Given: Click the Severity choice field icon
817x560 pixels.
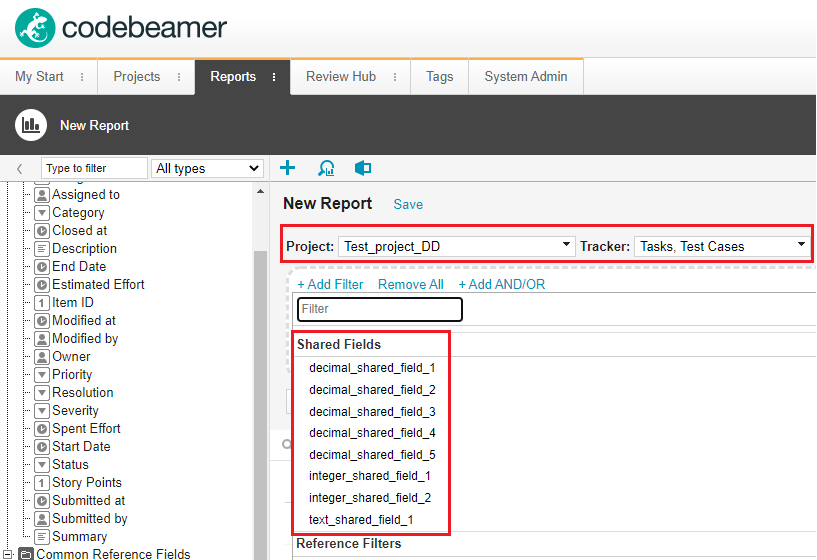Looking at the screenshot, I should (x=42, y=410).
